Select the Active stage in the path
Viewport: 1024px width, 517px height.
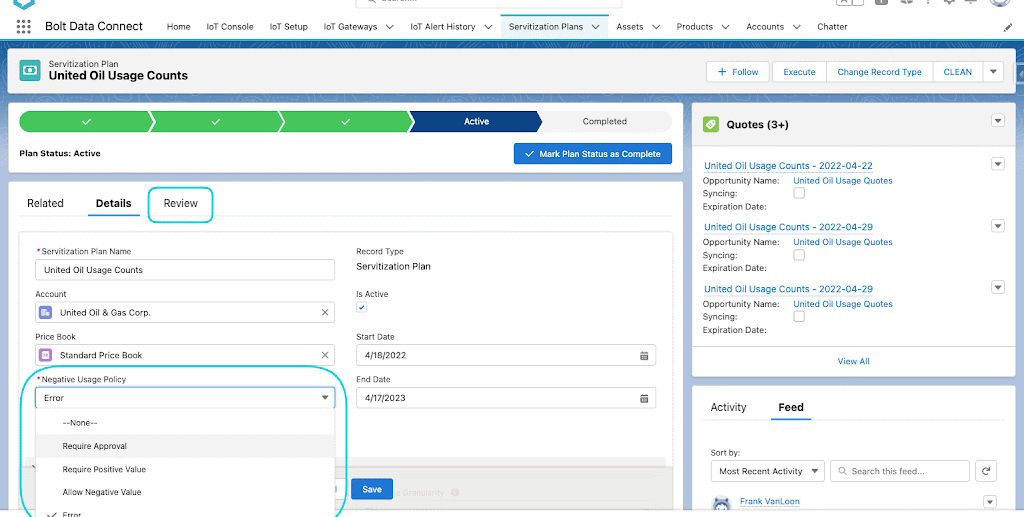pos(476,121)
